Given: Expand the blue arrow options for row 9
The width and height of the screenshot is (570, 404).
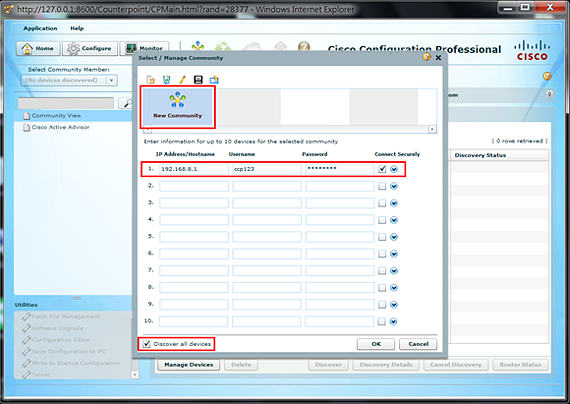Looking at the screenshot, I should point(394,304).
